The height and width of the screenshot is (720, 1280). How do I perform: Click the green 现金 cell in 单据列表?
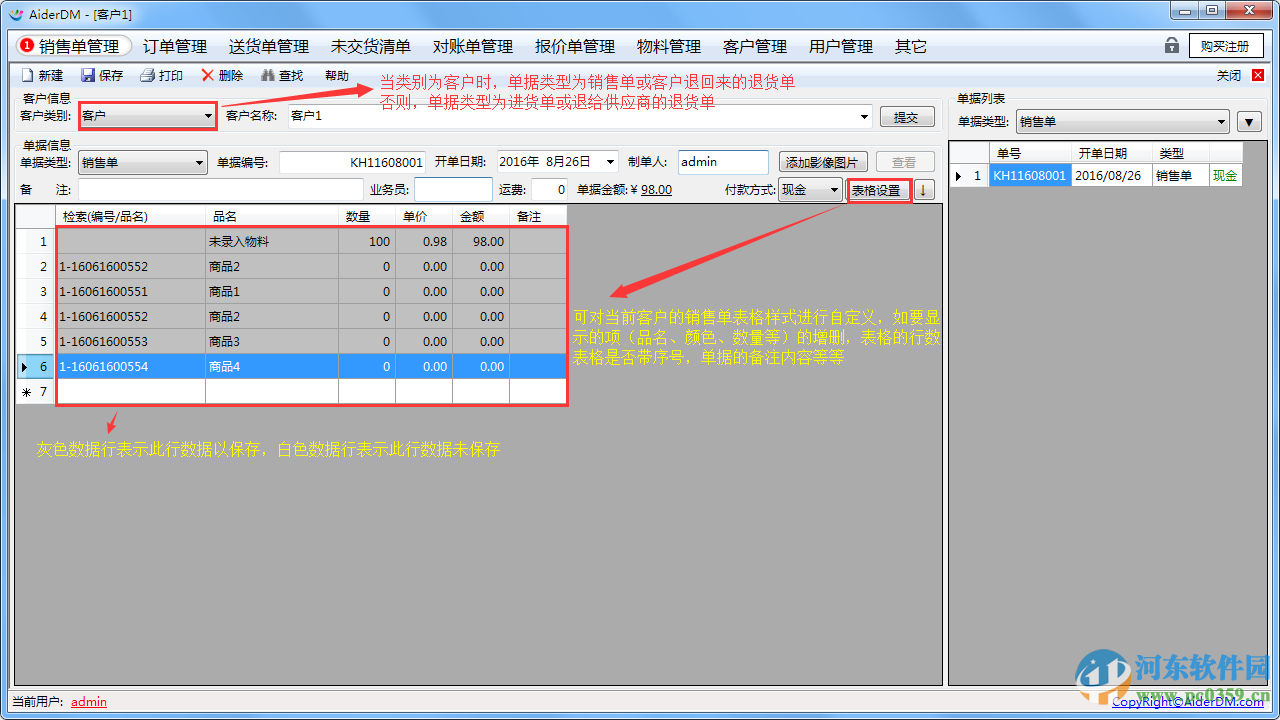point(1225,175)
